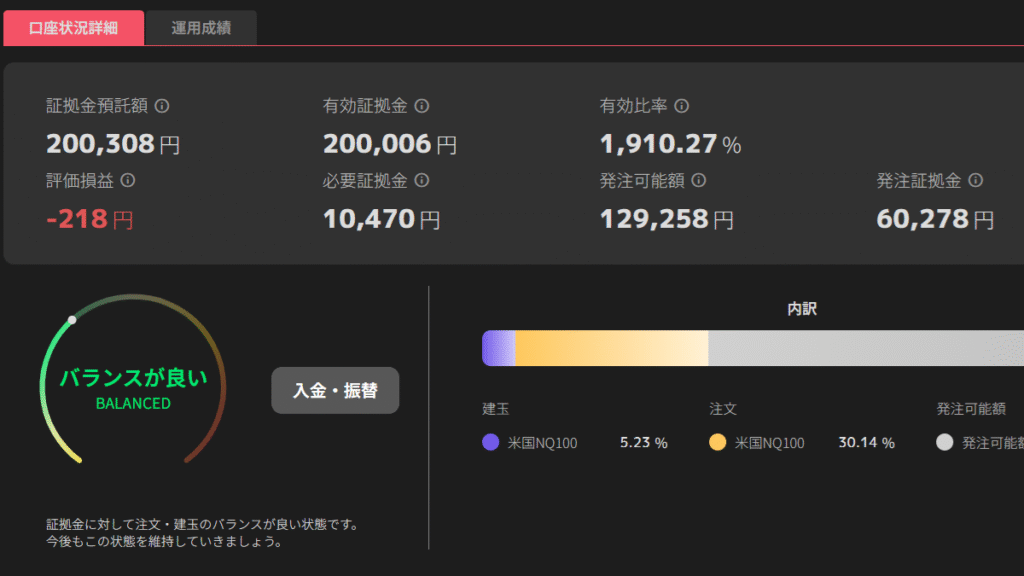Screen dimensions: 1024x576
Task: Click the 30.14 % order percentage
Action: coord(867,443)
